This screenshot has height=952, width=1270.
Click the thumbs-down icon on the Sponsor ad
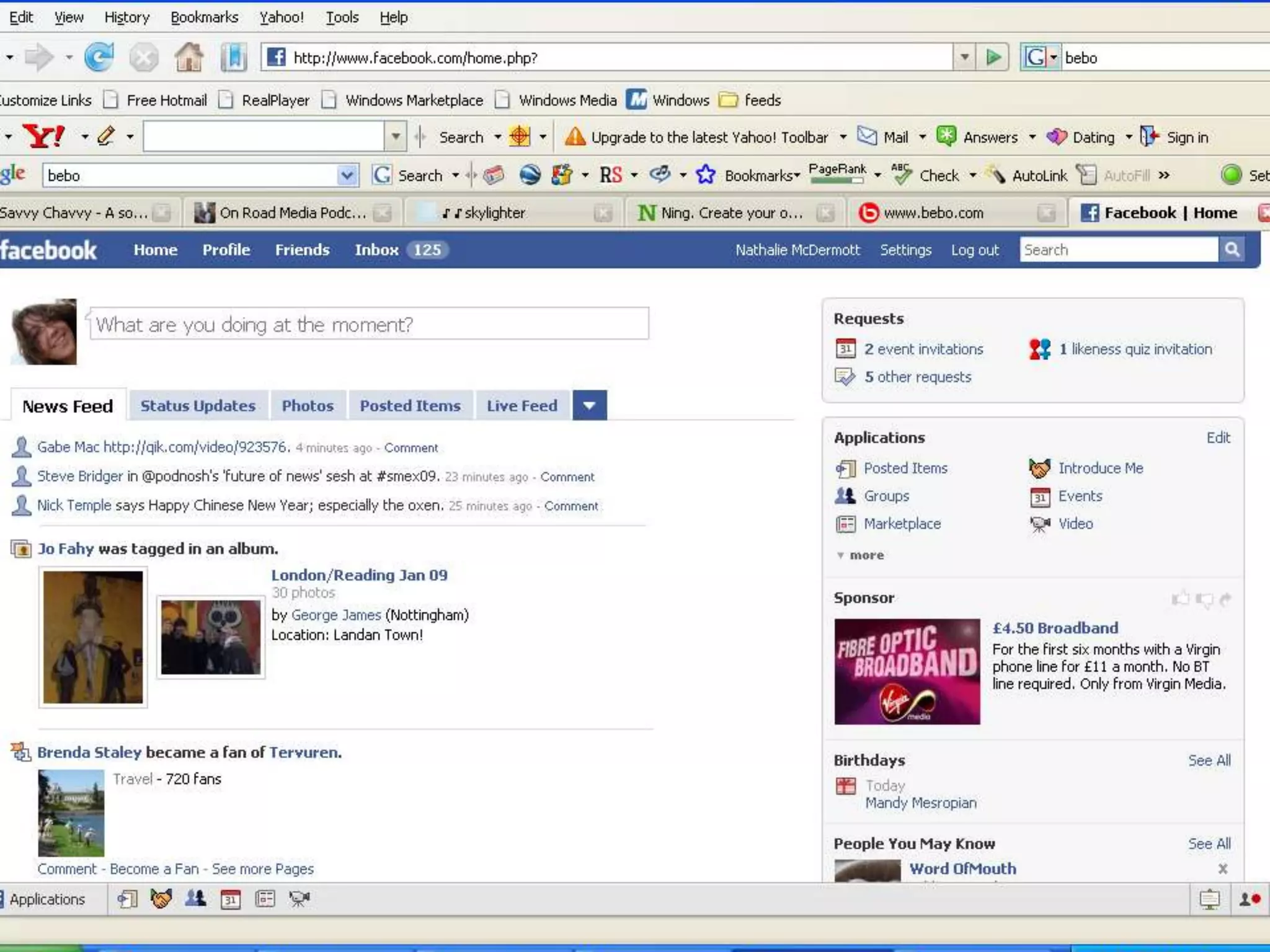pos(1204,599)
